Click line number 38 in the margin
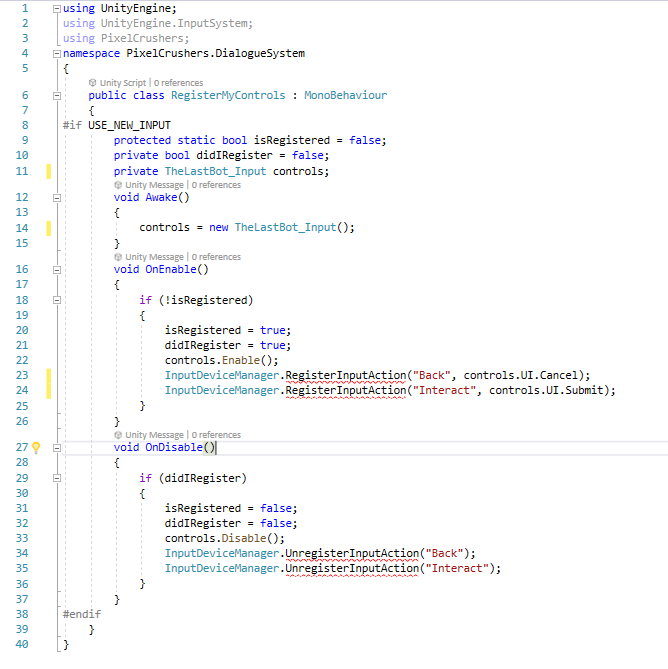Viewport: 668px width, 669px height. pyautogui.click(x=22, y=614)
